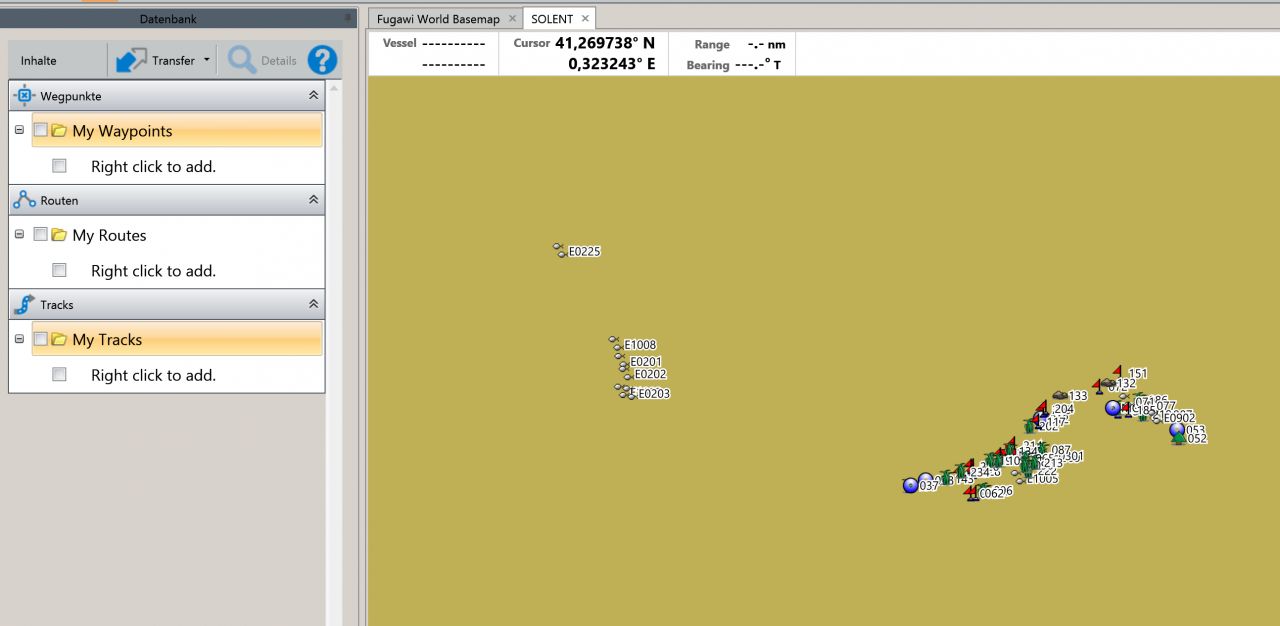Tick the My Waypoints checkbox
This screenshot has height=626, width=1280.
pos(41,130)
